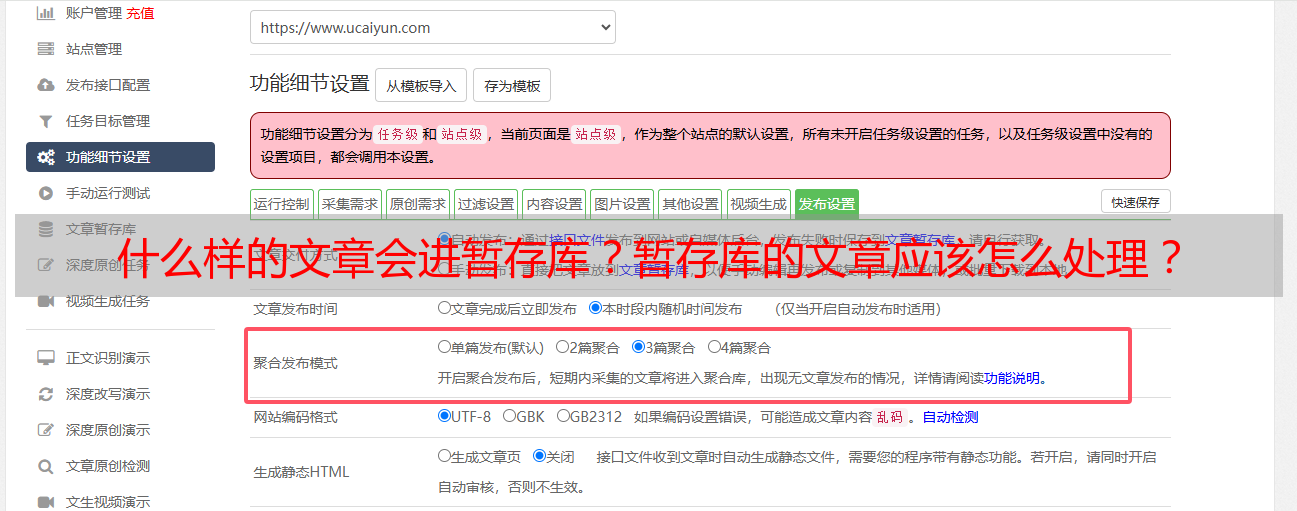Click the 功能细节设置 page heading
The height and width of the screenshot is (511, 1297).
click(x=309, y=83)
